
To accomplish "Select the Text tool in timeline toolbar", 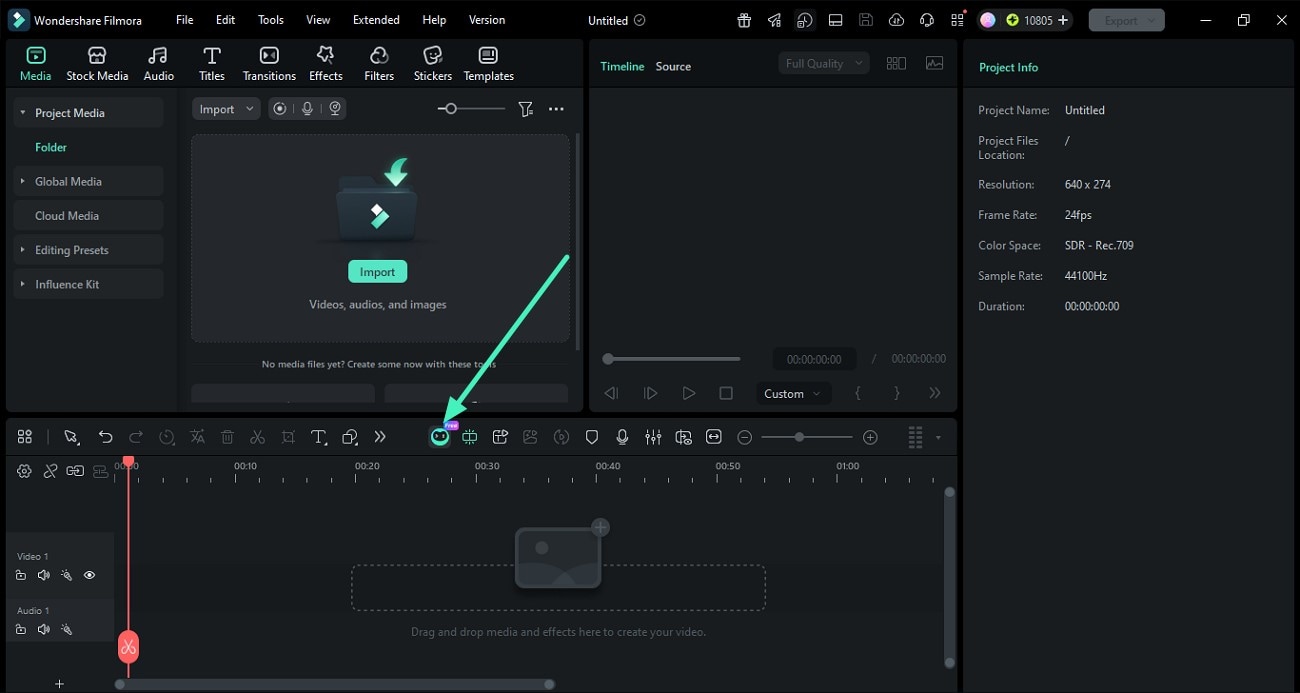I will [x=319, y=437].
